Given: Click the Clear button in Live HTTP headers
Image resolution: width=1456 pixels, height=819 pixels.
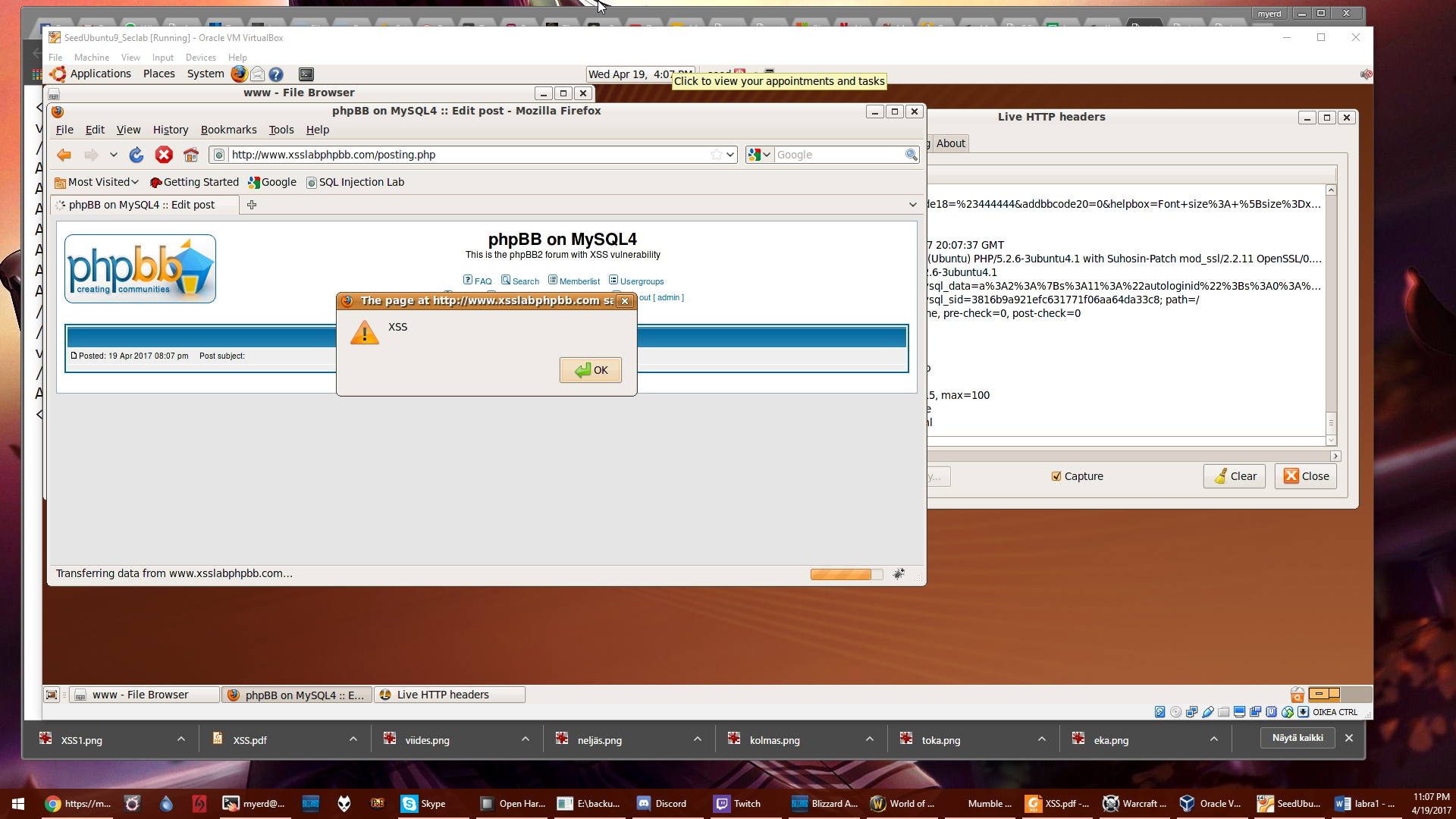Looking at the screenshot, I should click(1235, 476).
